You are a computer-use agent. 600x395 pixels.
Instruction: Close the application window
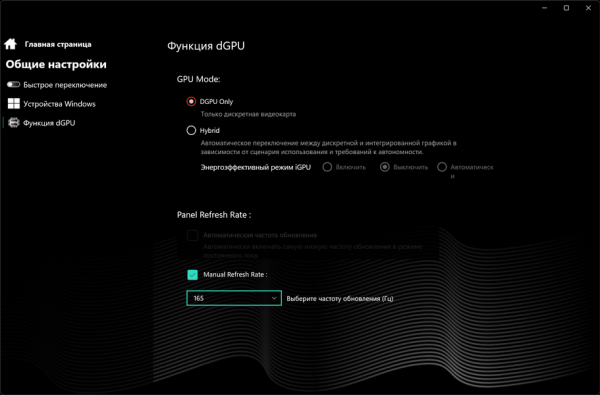[x=588, y=8]
